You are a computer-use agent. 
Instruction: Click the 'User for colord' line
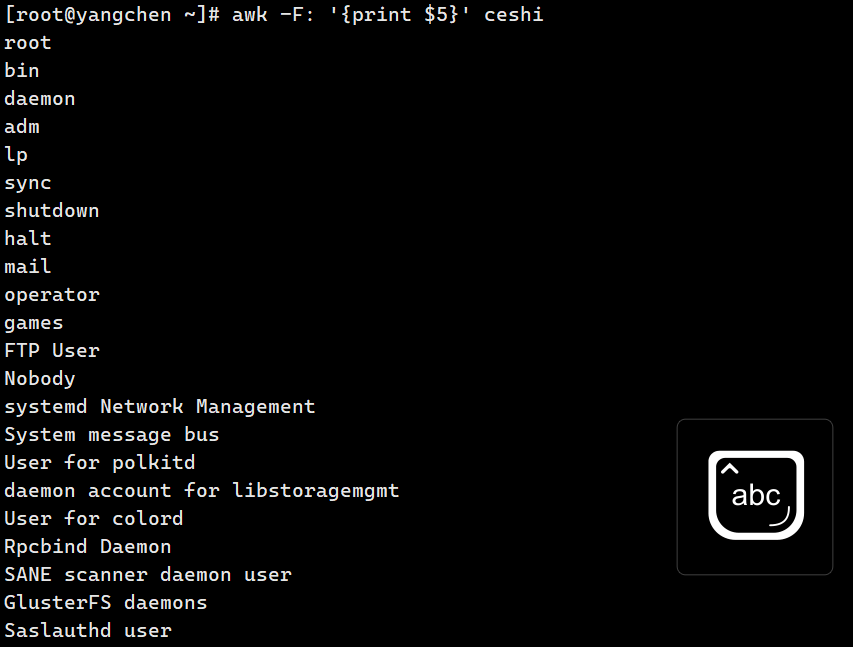click(x=94, y=519)
